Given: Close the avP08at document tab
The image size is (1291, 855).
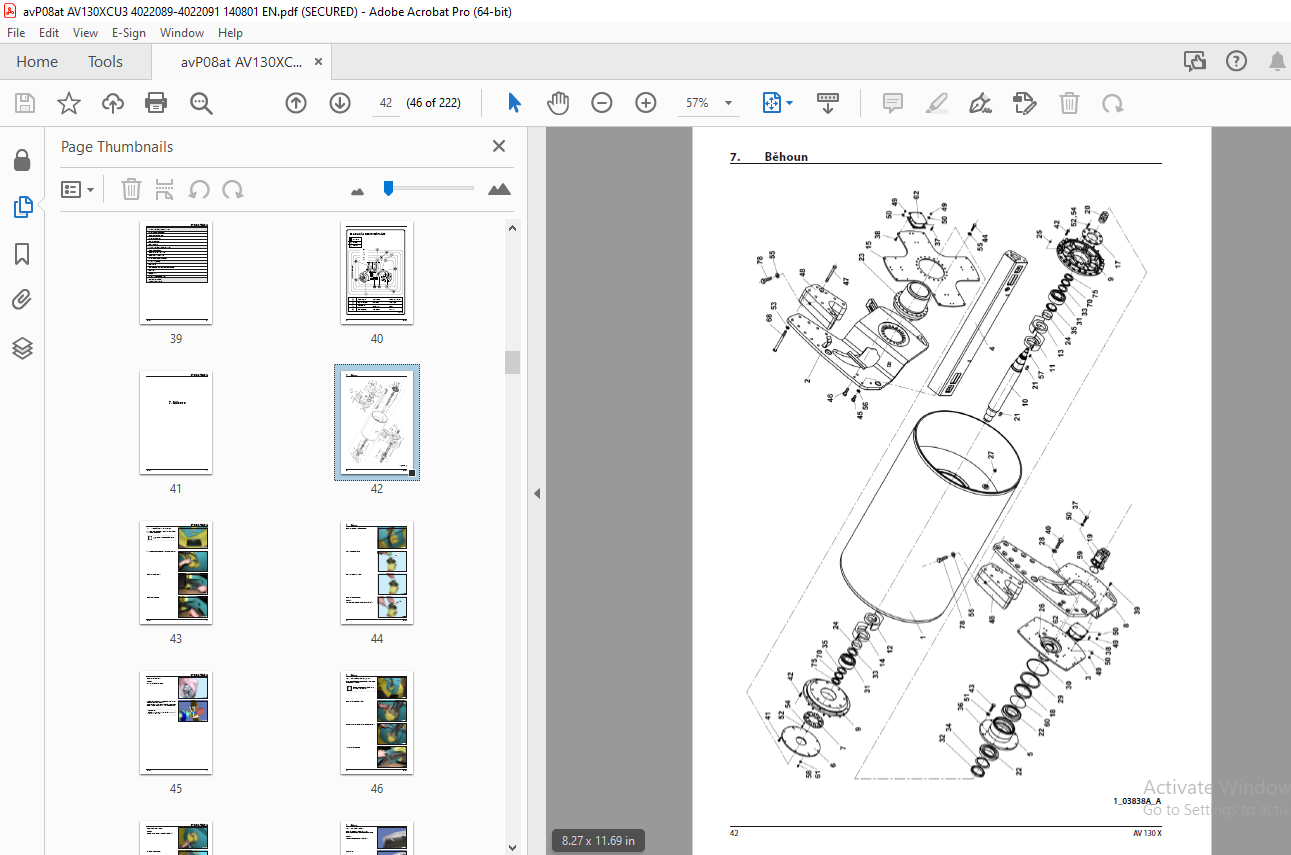Looking at the screenshot, I should 318,62.
